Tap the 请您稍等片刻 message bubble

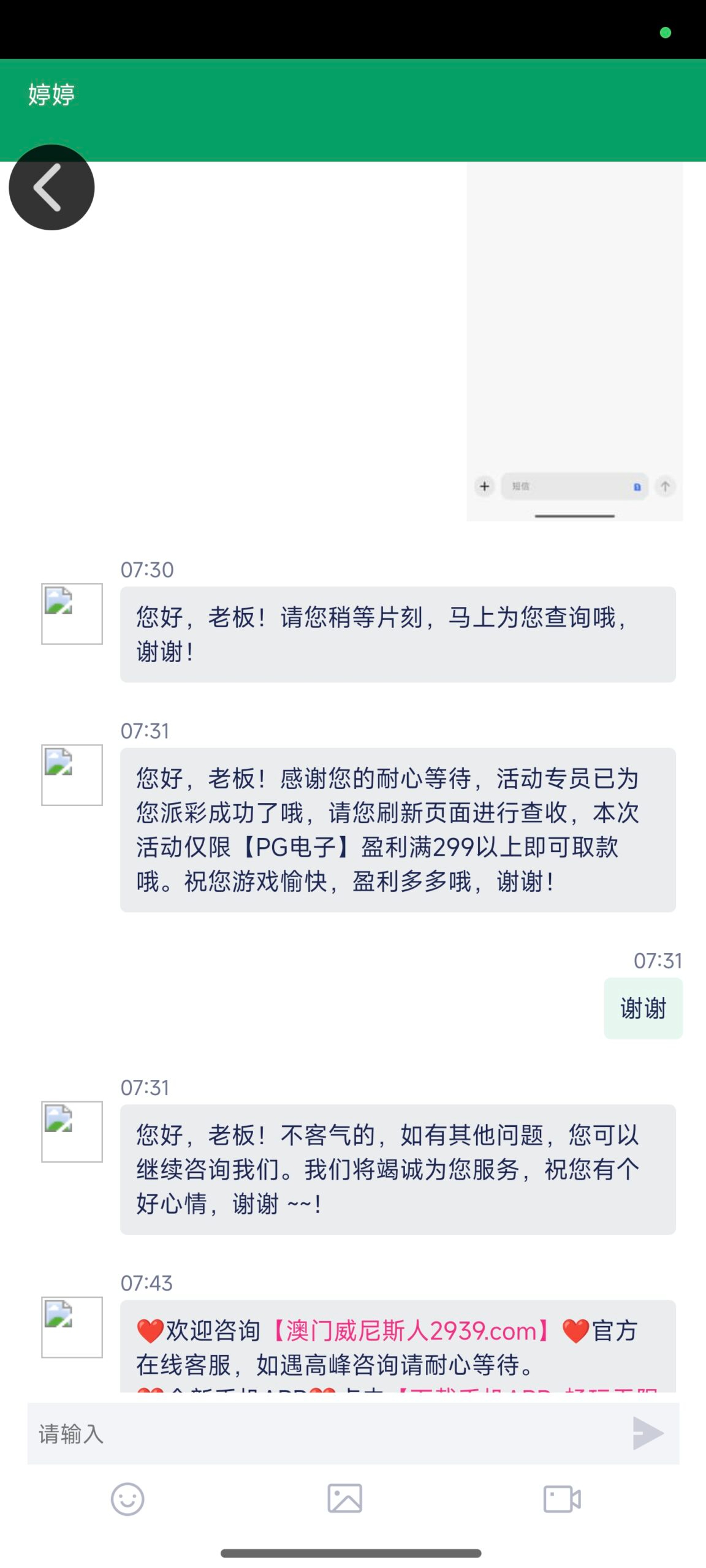coord(398,634)
